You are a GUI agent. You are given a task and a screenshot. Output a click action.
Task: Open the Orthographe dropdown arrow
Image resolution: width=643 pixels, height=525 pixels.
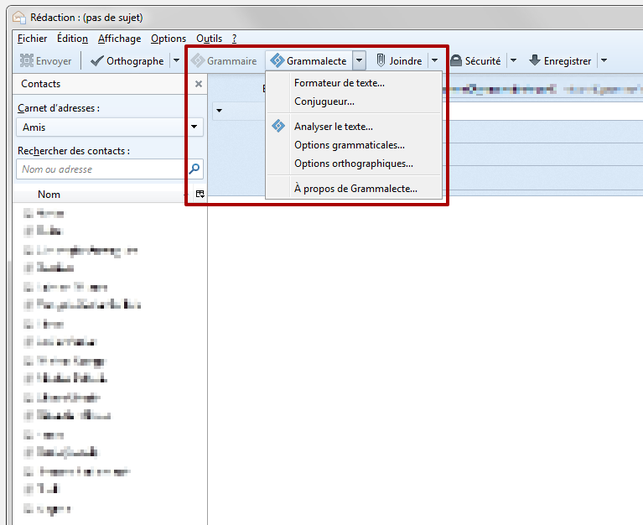pos(176,61)
